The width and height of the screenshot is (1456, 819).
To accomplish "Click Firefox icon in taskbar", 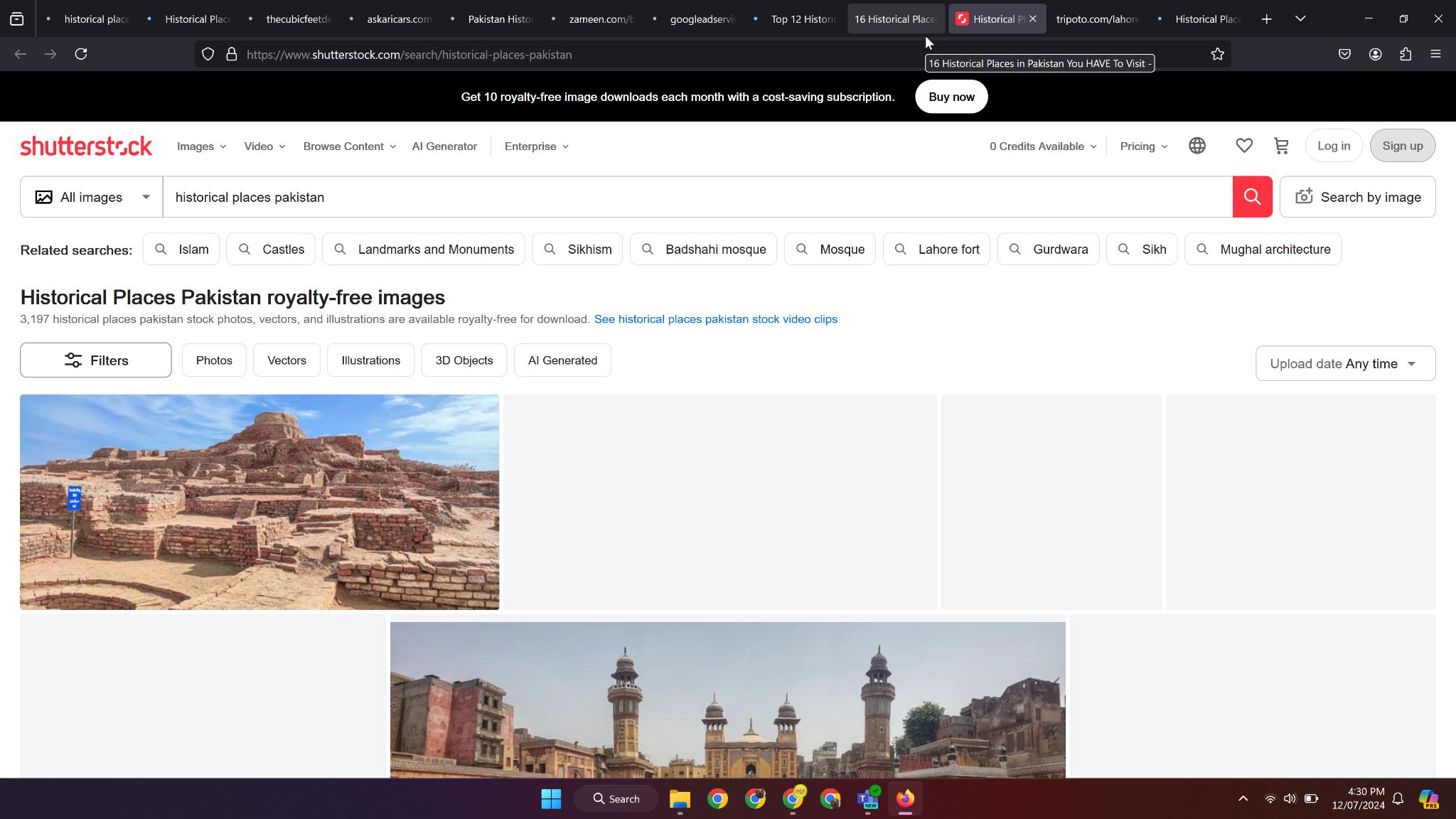I will tap(905, 799).
